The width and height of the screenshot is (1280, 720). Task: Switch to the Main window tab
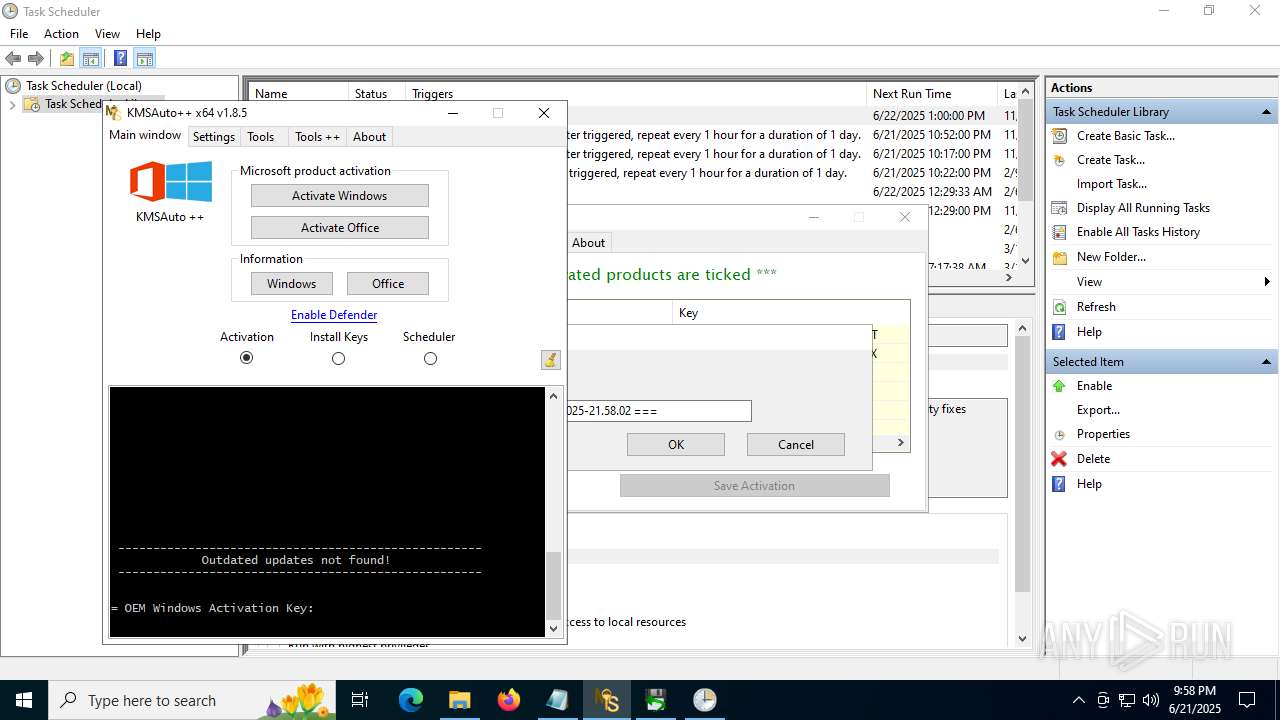145,135
